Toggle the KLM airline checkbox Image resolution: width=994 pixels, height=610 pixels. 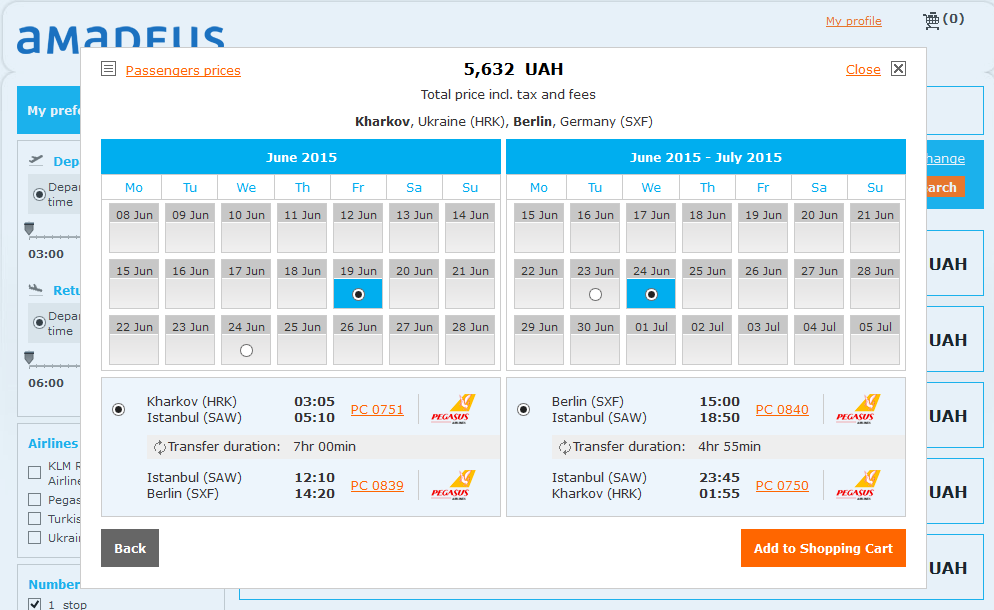[35, 472]
